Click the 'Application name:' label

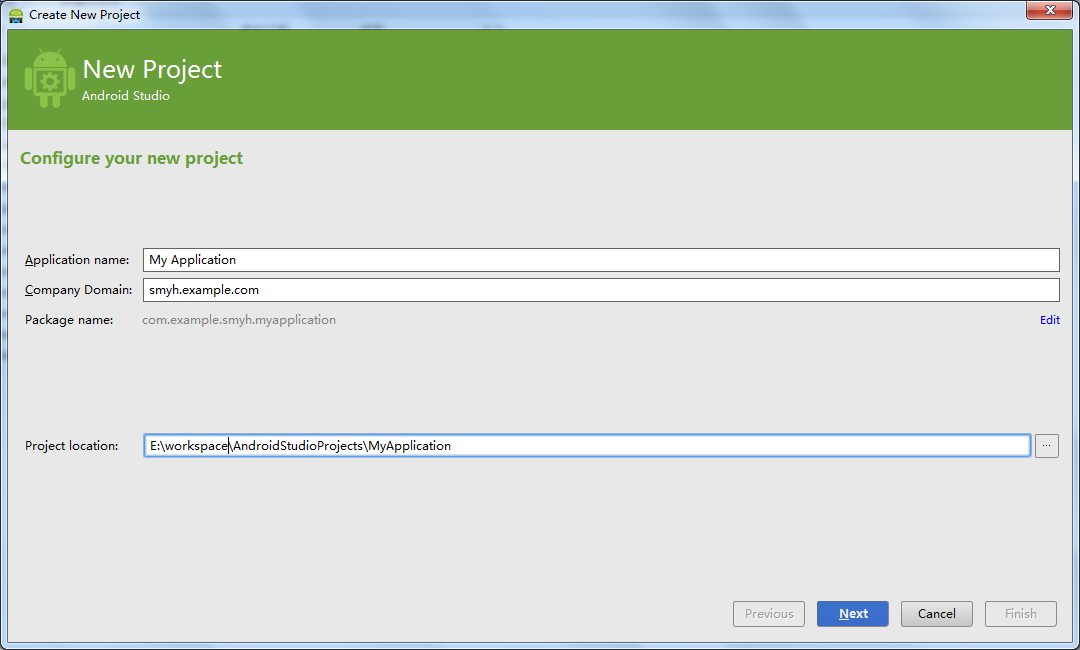coord(77,260)
